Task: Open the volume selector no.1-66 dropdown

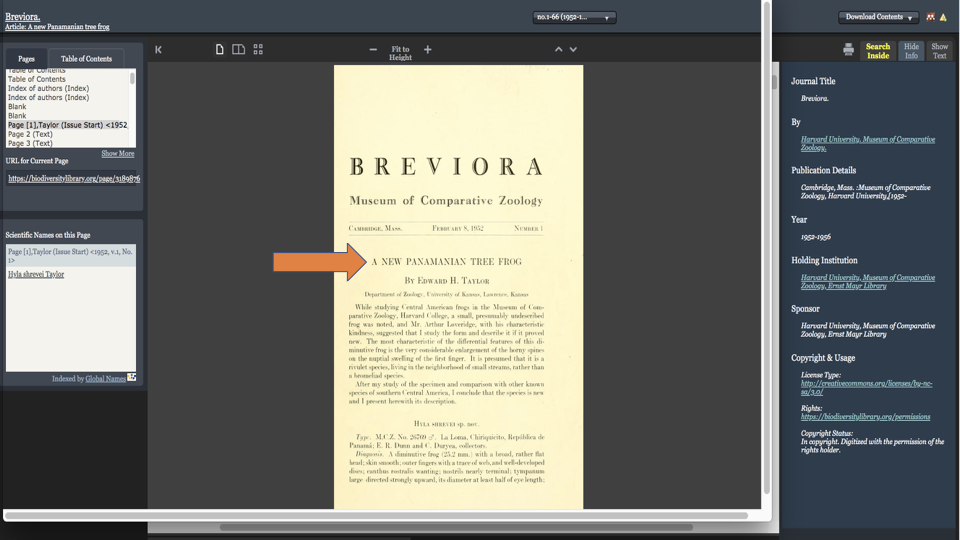Action: point(574,17)
